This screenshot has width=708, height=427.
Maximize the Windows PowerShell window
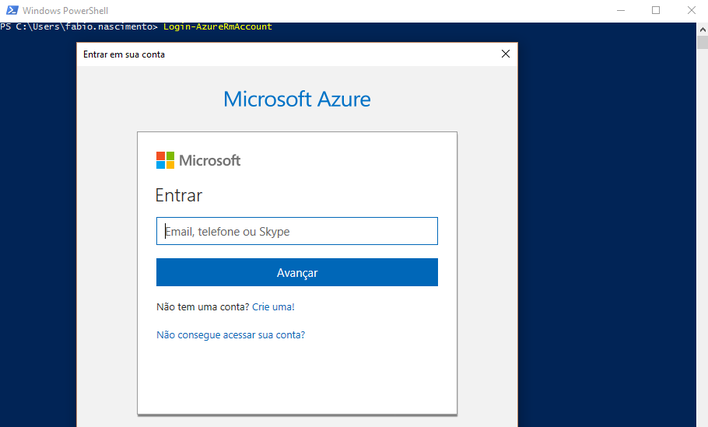pos(656,10)
